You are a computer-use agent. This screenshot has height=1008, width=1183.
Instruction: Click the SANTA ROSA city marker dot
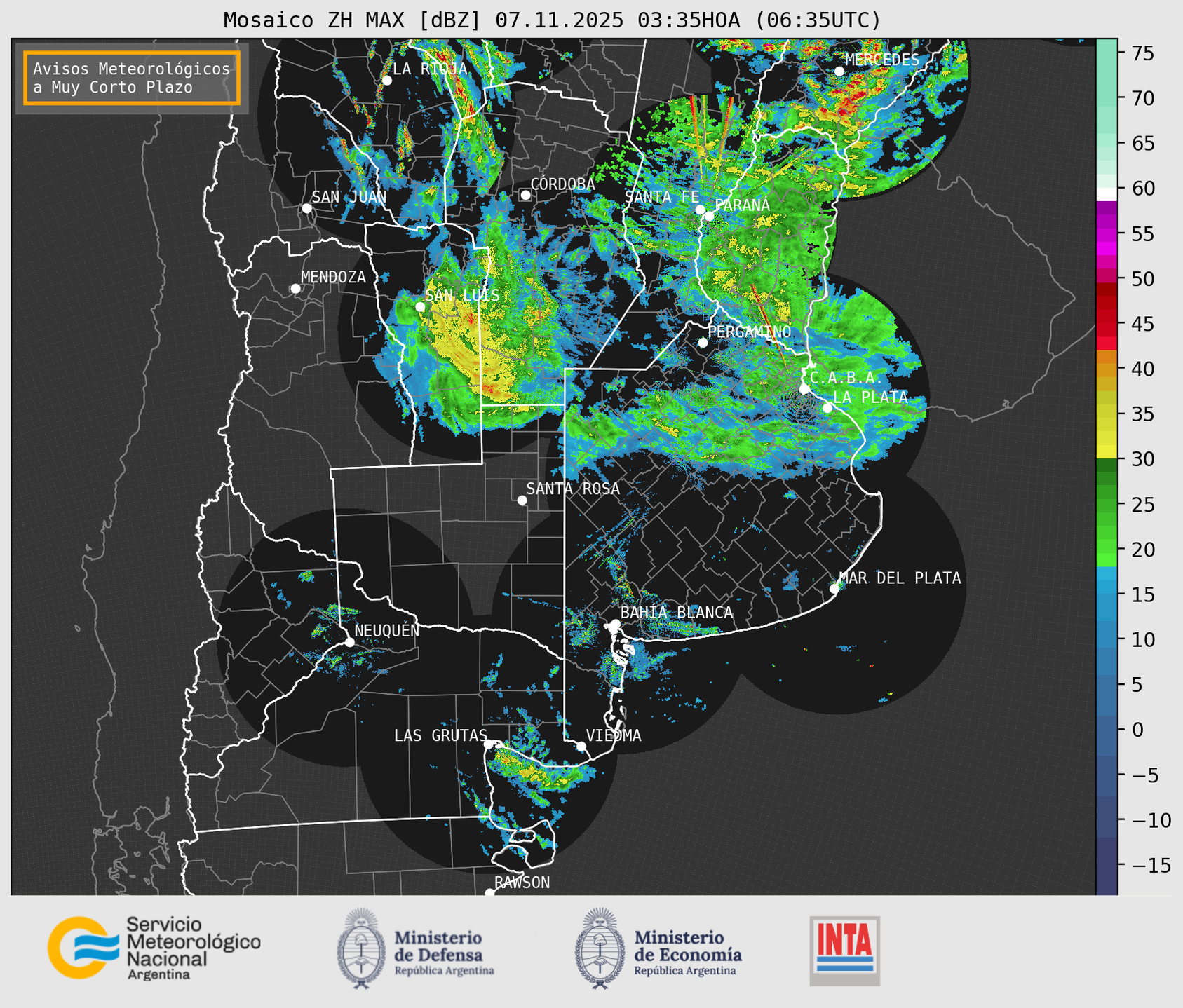522,500
